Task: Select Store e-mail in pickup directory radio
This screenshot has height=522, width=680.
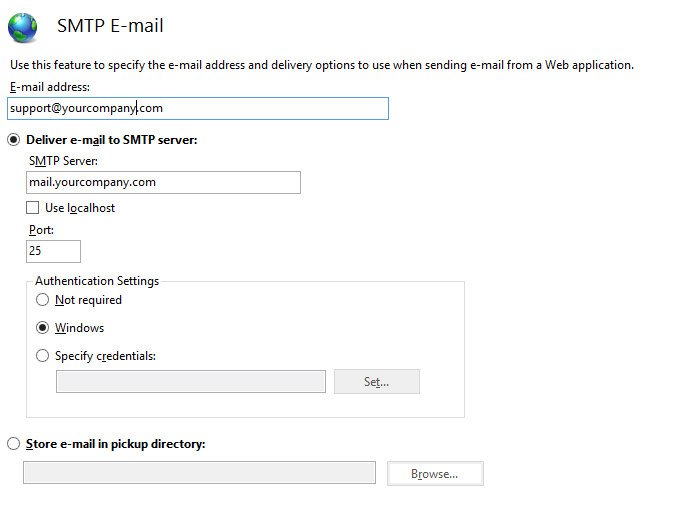Action: tap(13, 444)
